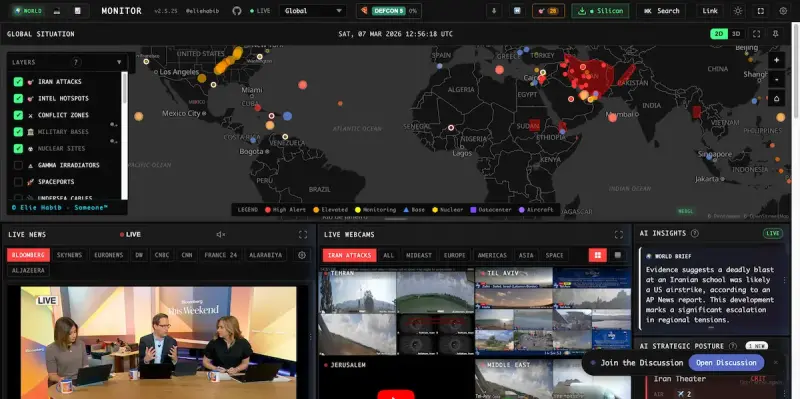This screenshot has width=800, height=399.
Task: Open the orange alerts badge showing 28
Action: (x=548, y=11)
